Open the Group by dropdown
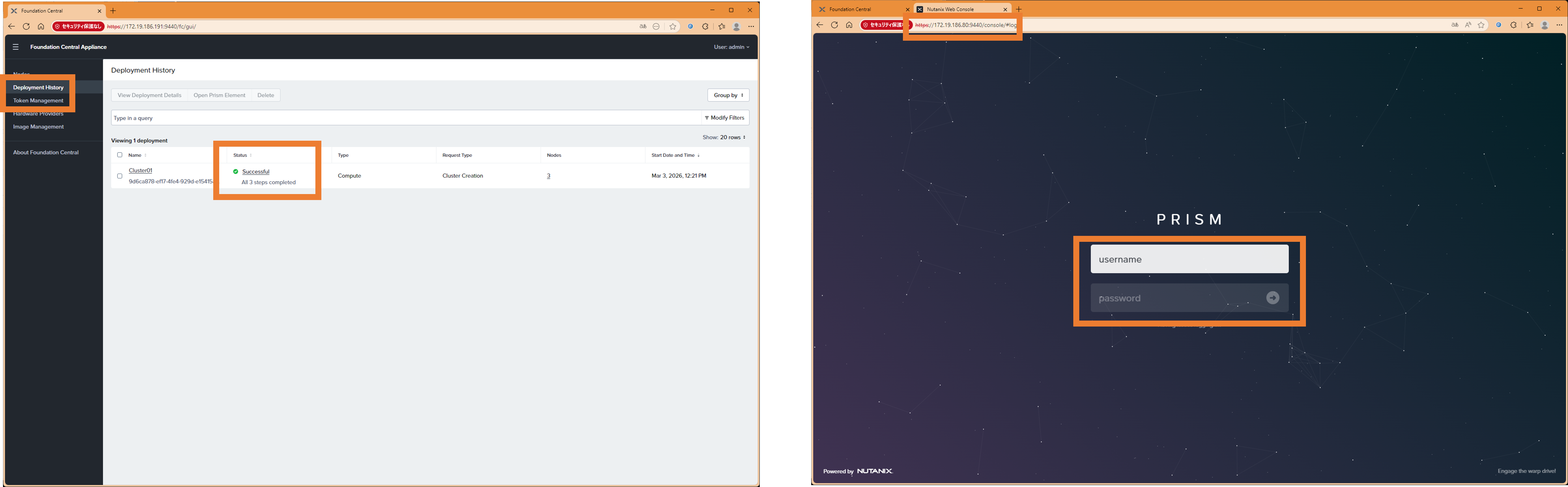The height and width of the screenshot is (487, 1568). [728, 95]
